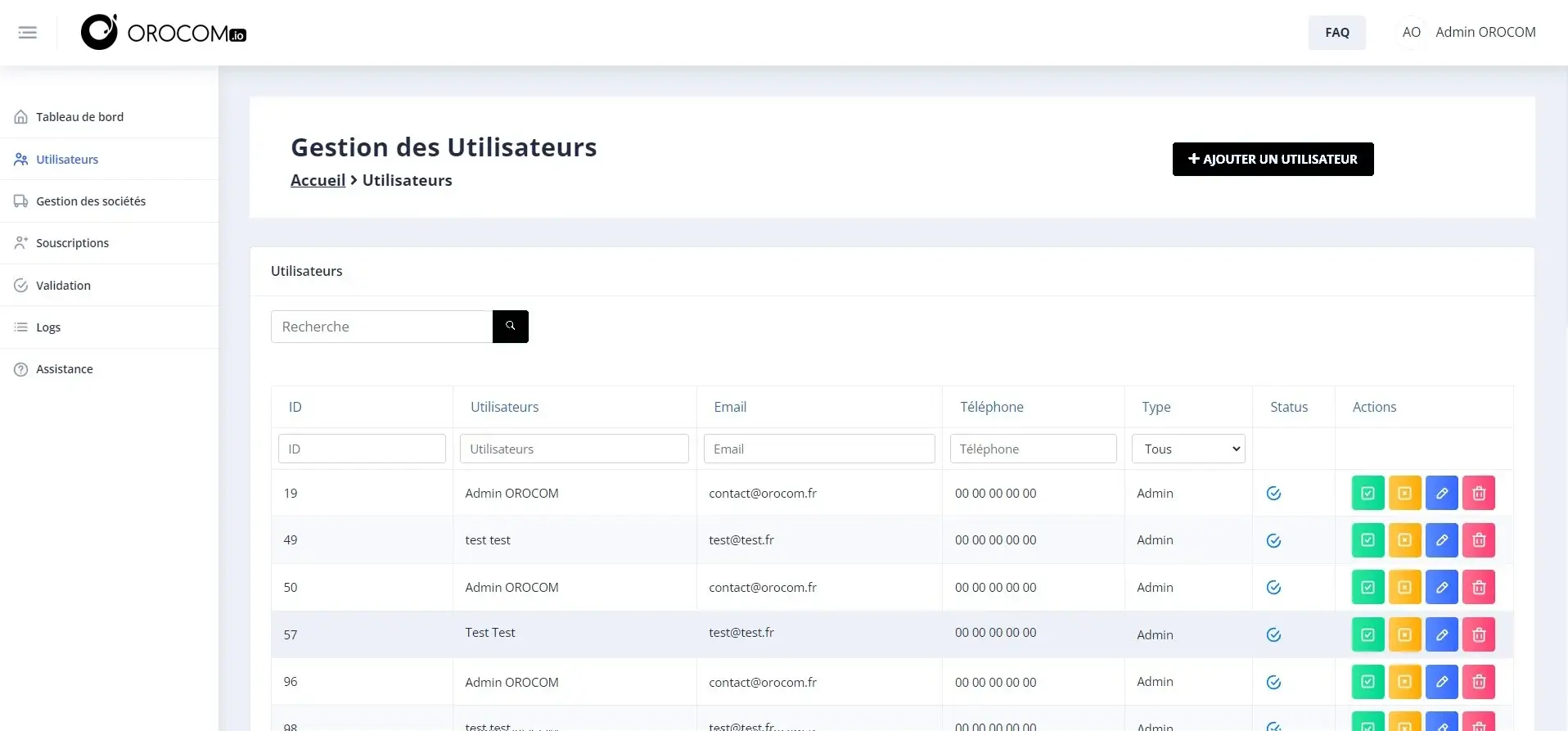Click the search magnifier button
This screenshot has width=1568, height=731.
[510, 327]
